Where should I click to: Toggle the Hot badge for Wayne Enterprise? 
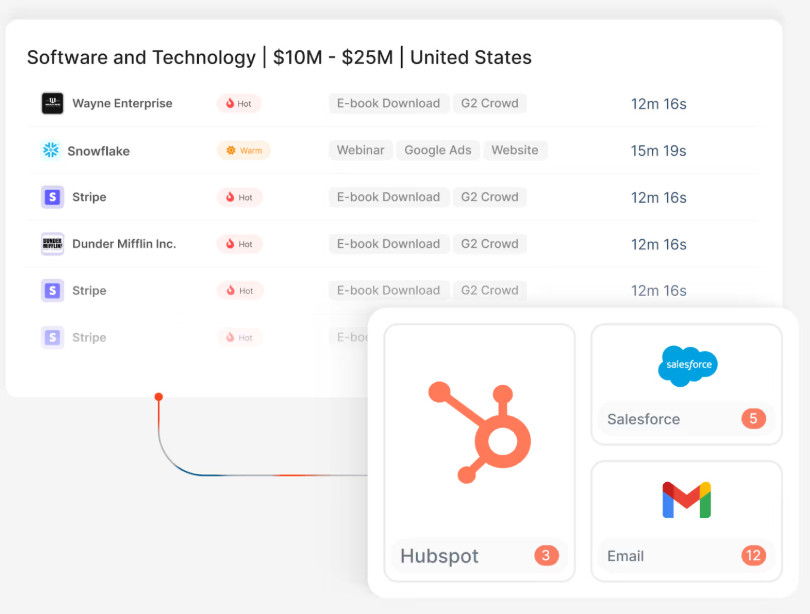(239, 103)
